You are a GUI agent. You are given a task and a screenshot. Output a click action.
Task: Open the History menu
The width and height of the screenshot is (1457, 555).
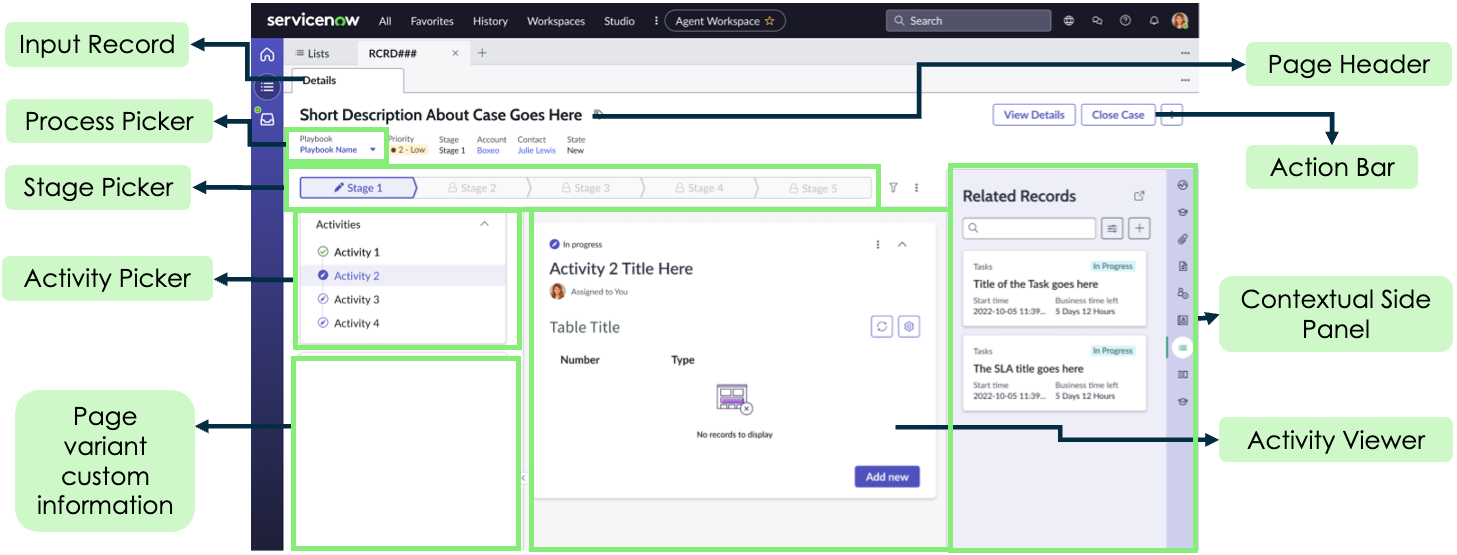pos(490,21)
